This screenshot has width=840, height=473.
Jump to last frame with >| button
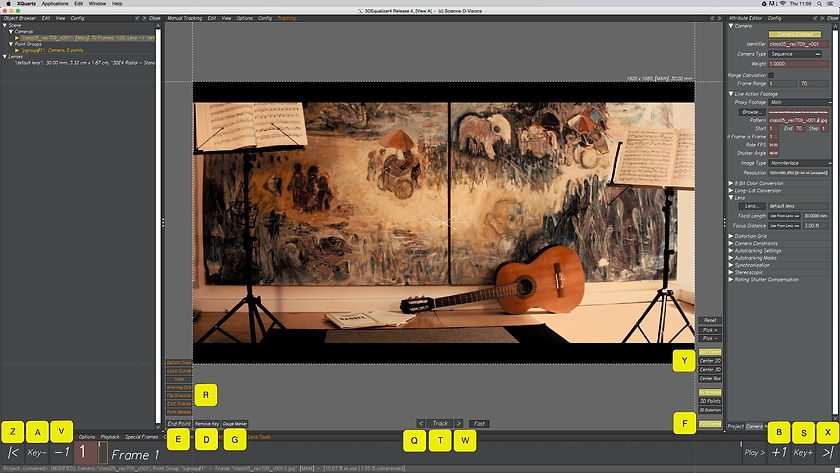pos(828,453)
